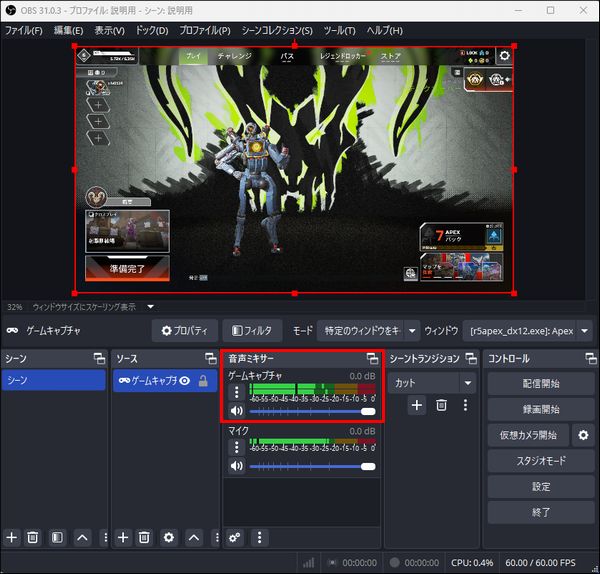The width and height of the screenshot is (600, 574).
Task: Mute マイク audio speaker icon
Action: pos(236,466)
